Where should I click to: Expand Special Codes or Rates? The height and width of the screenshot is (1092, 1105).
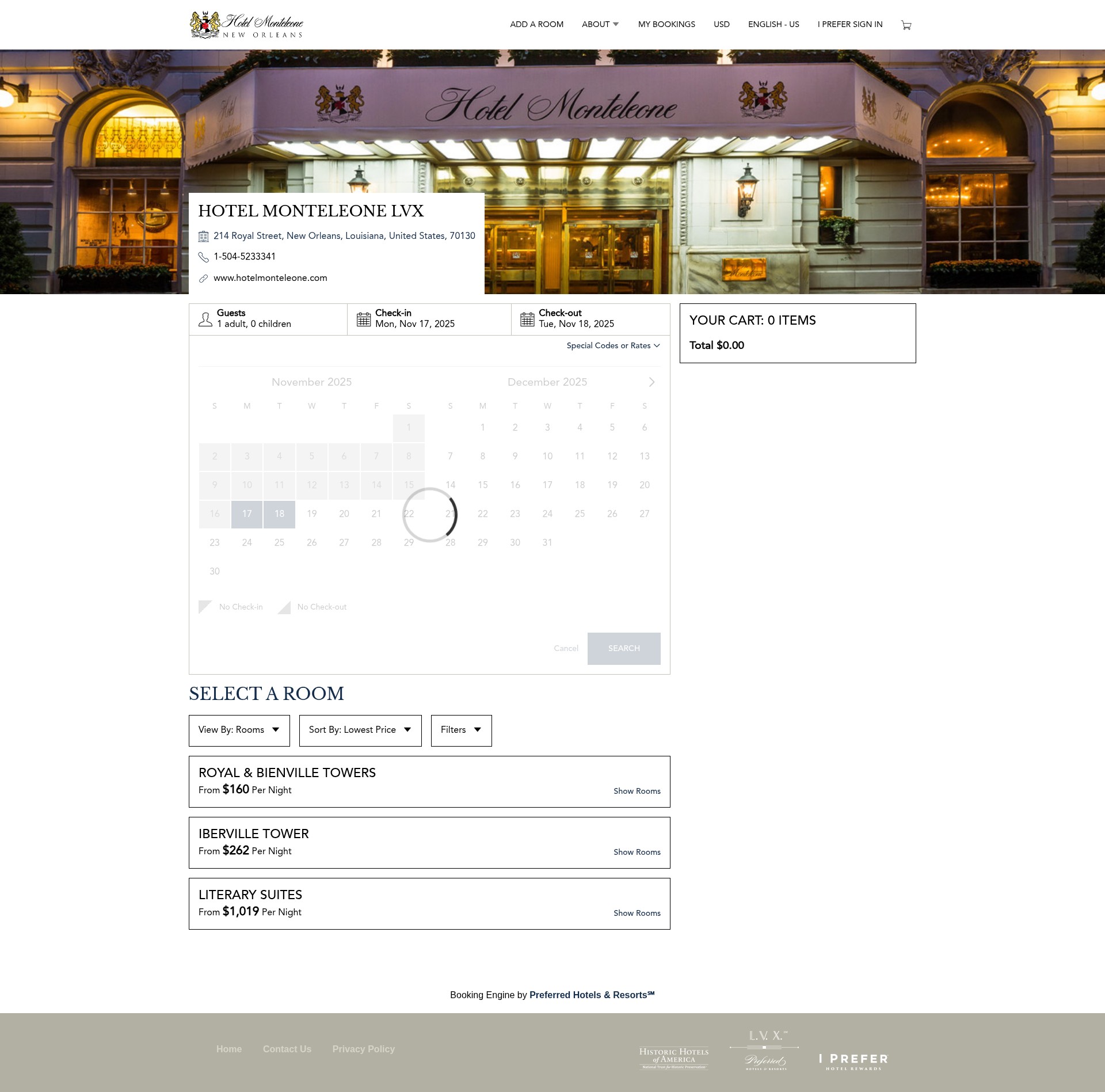(x=613, y=345)
